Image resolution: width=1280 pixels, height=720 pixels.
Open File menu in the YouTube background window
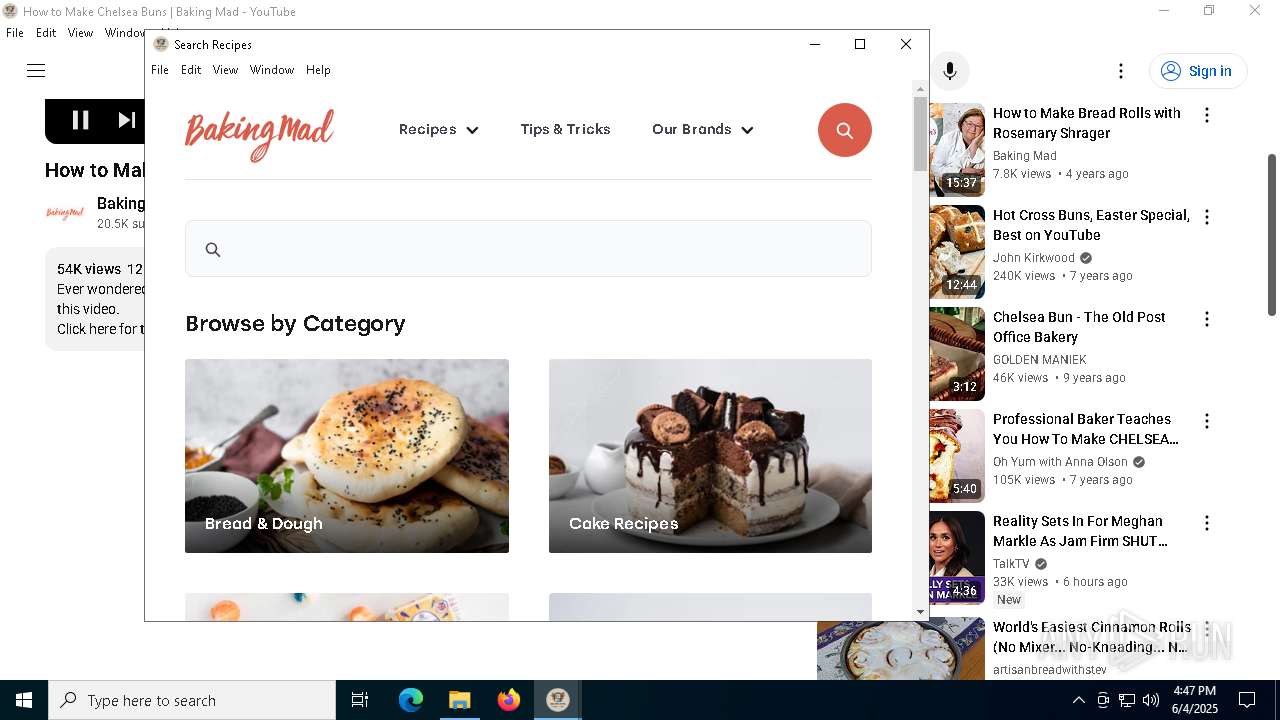coord(15,33)
